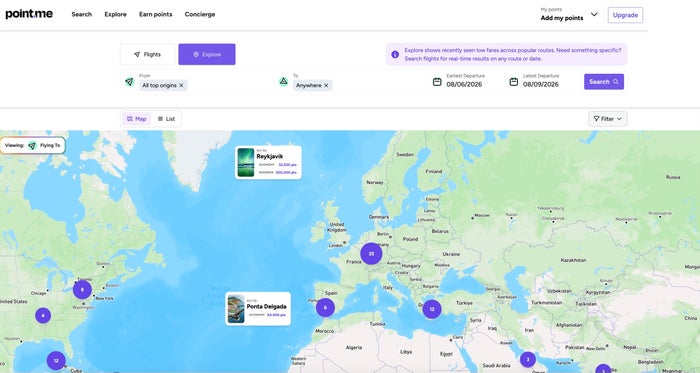Click the Filter chevron arrow
Image resolution: width=700 pixels, height=373 pixels.
[619, 119]
